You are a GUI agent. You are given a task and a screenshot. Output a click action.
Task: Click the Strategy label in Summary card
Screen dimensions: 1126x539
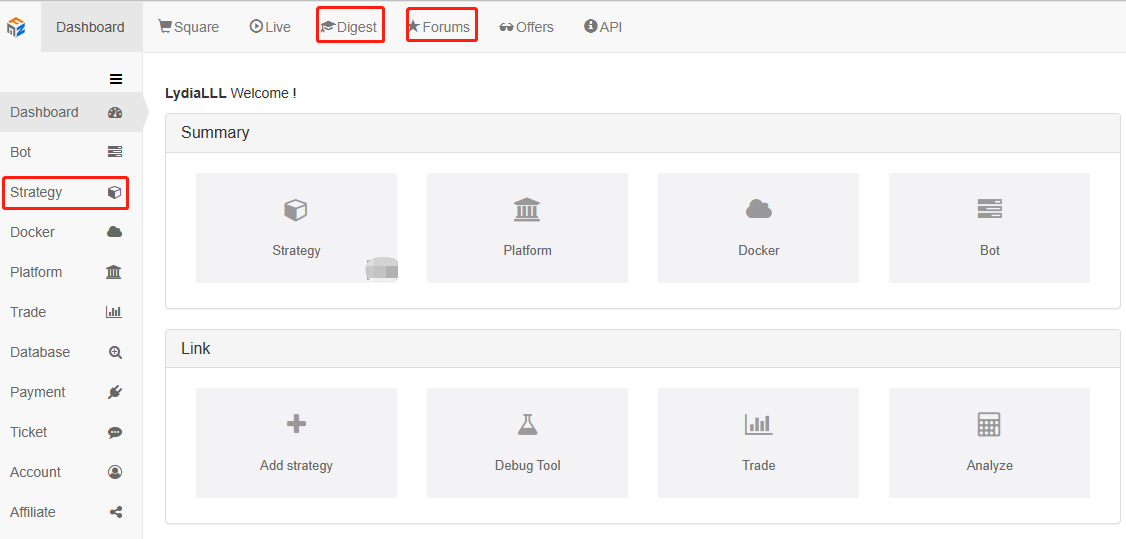point(297,251)
